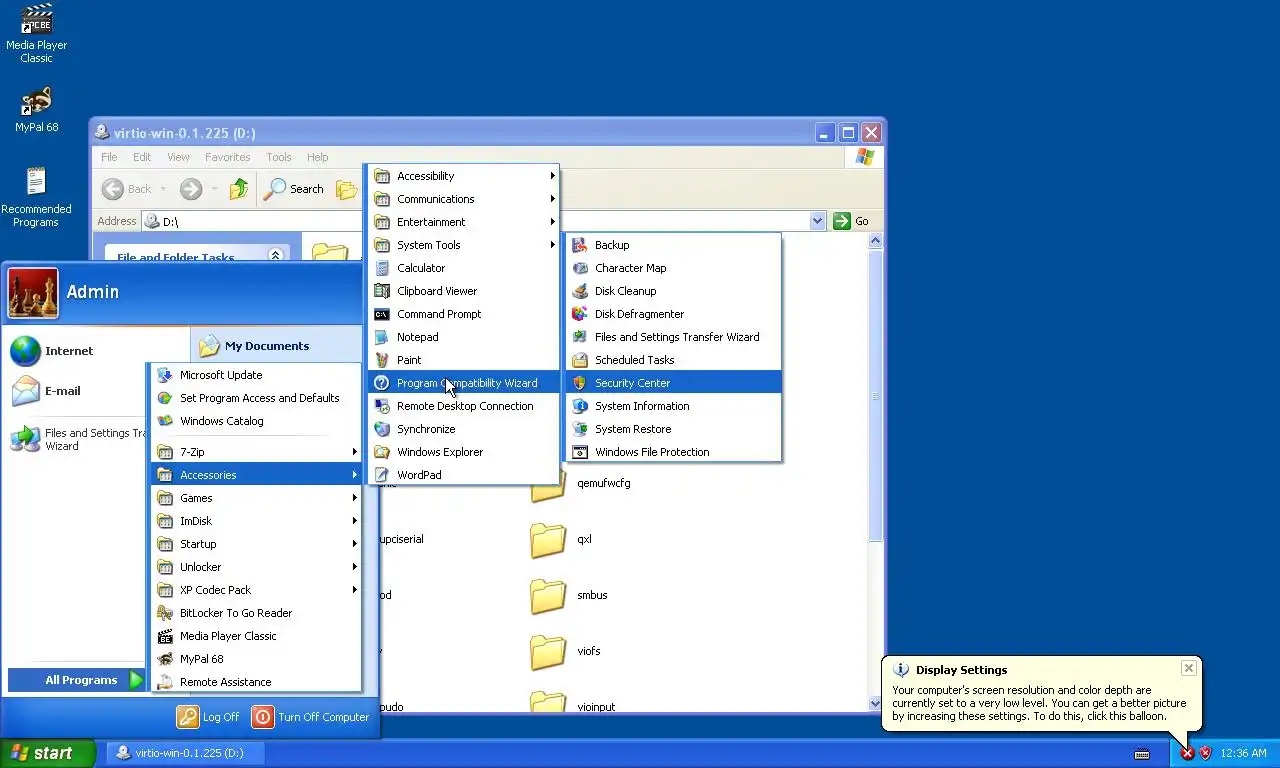Expand the System Tools submenu
Image resolution: width=1280 pixels, height=768 pixels.
(x=464, y=245)
